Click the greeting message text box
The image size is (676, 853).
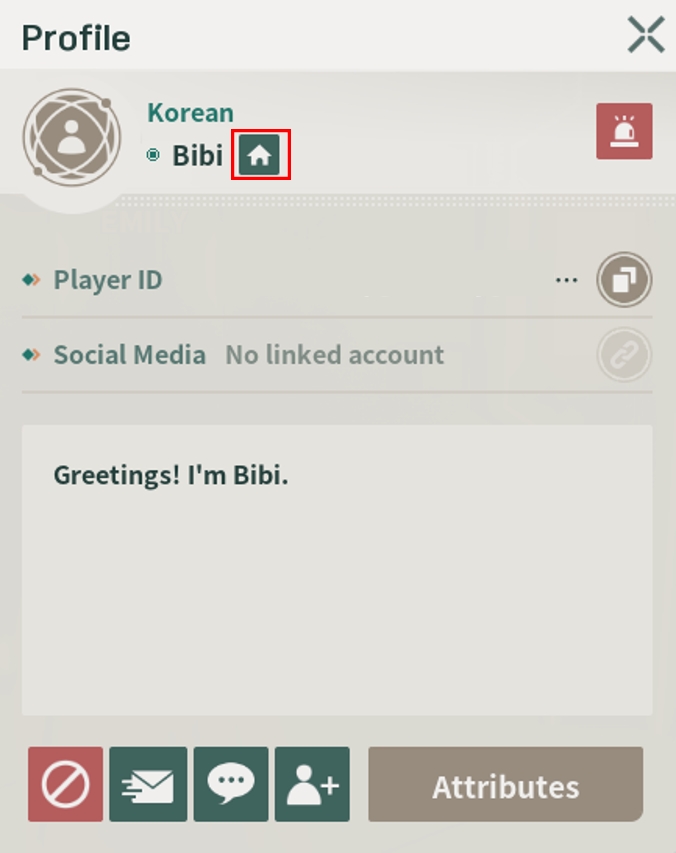pyautogui.click(x=337, y=570)
